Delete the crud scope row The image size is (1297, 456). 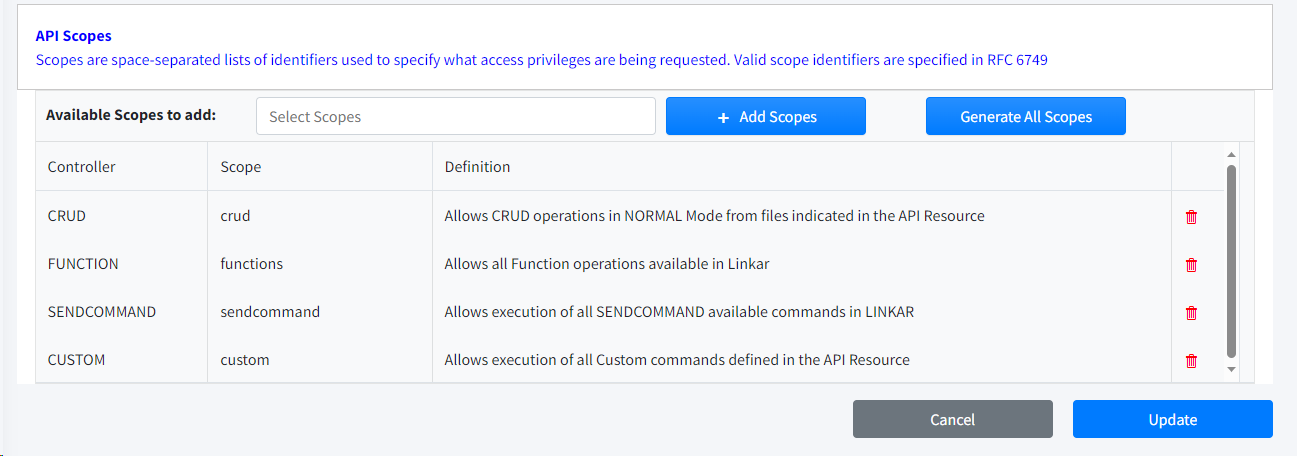1191,217
